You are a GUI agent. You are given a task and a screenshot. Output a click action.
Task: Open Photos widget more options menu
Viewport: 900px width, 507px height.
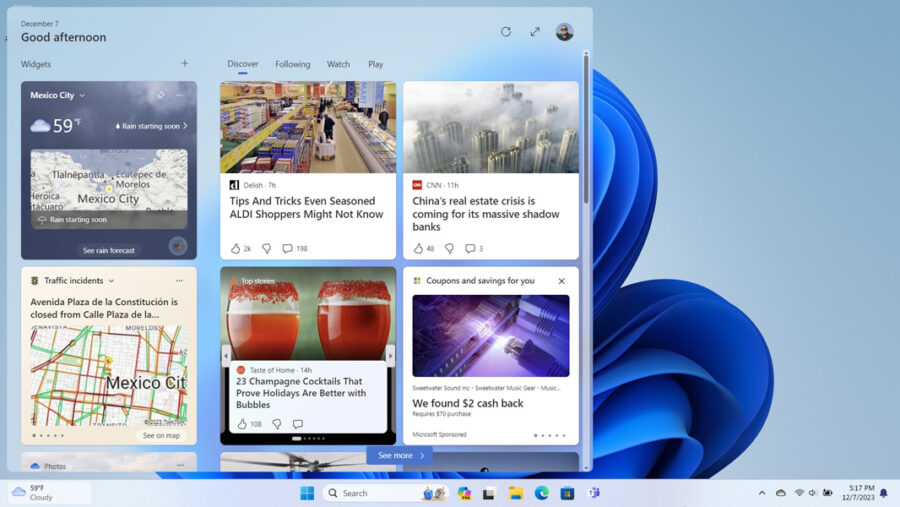pyautogui.click(x=180, y=465)
